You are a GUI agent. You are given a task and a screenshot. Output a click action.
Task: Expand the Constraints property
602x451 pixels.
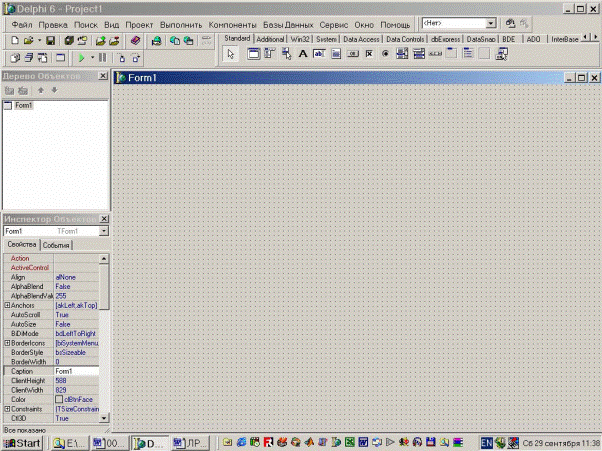[x=7, y=409]
